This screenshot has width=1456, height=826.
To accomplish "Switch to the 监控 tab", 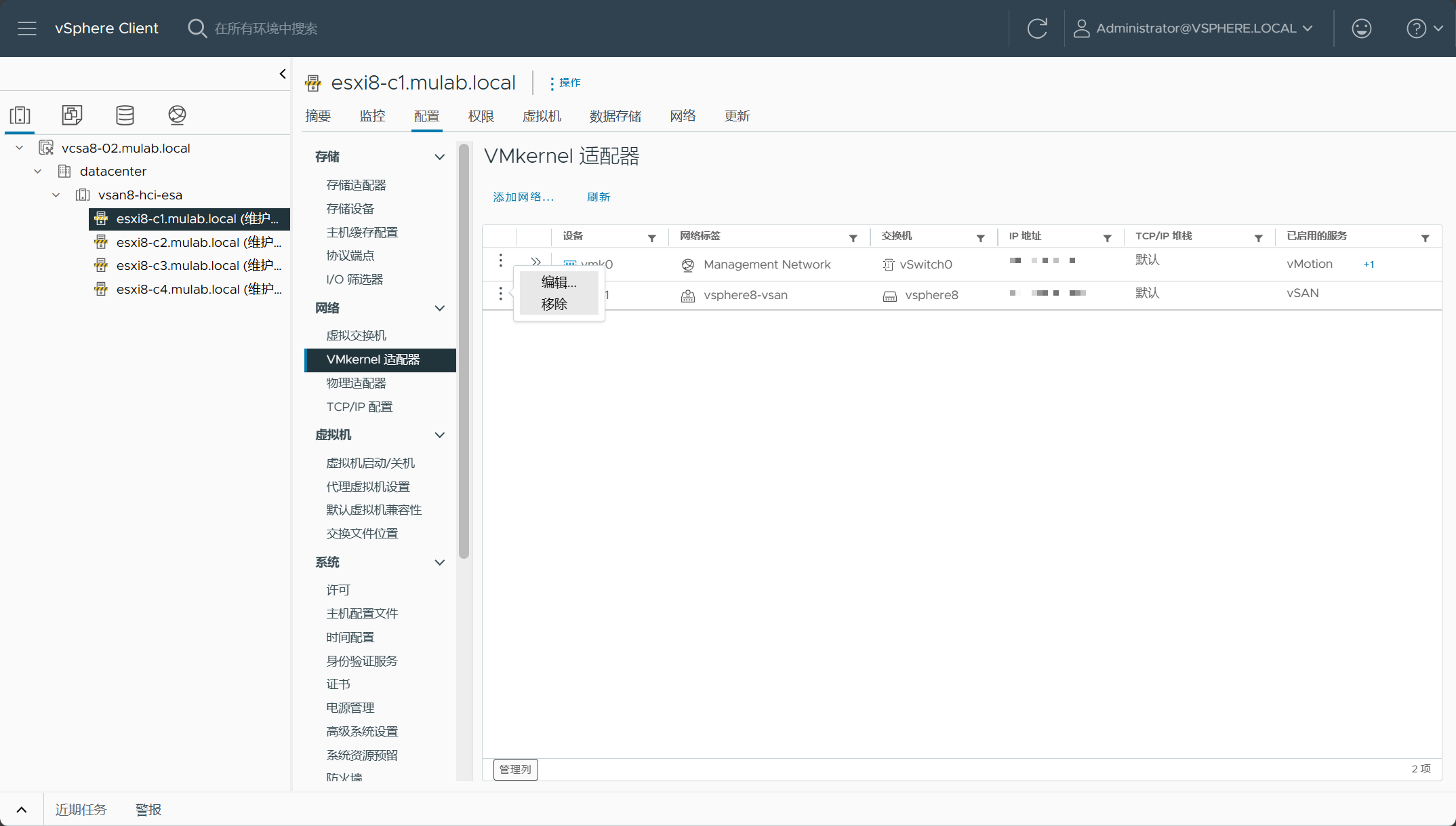I will click(x=372, y=116).
